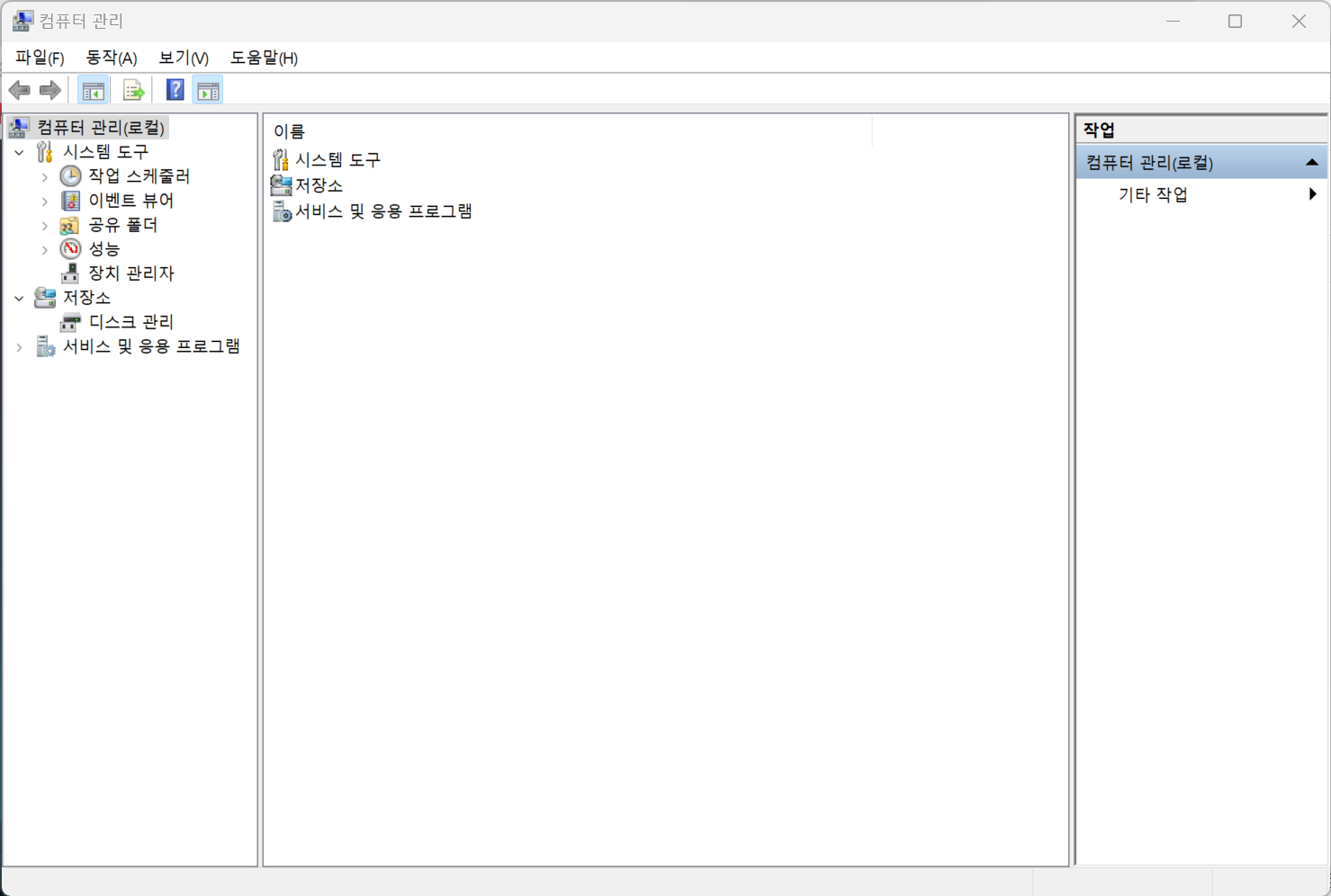The image size is (1331, 896).
Task: Expand the 작업 스케줄러 node
Action: 45,177
